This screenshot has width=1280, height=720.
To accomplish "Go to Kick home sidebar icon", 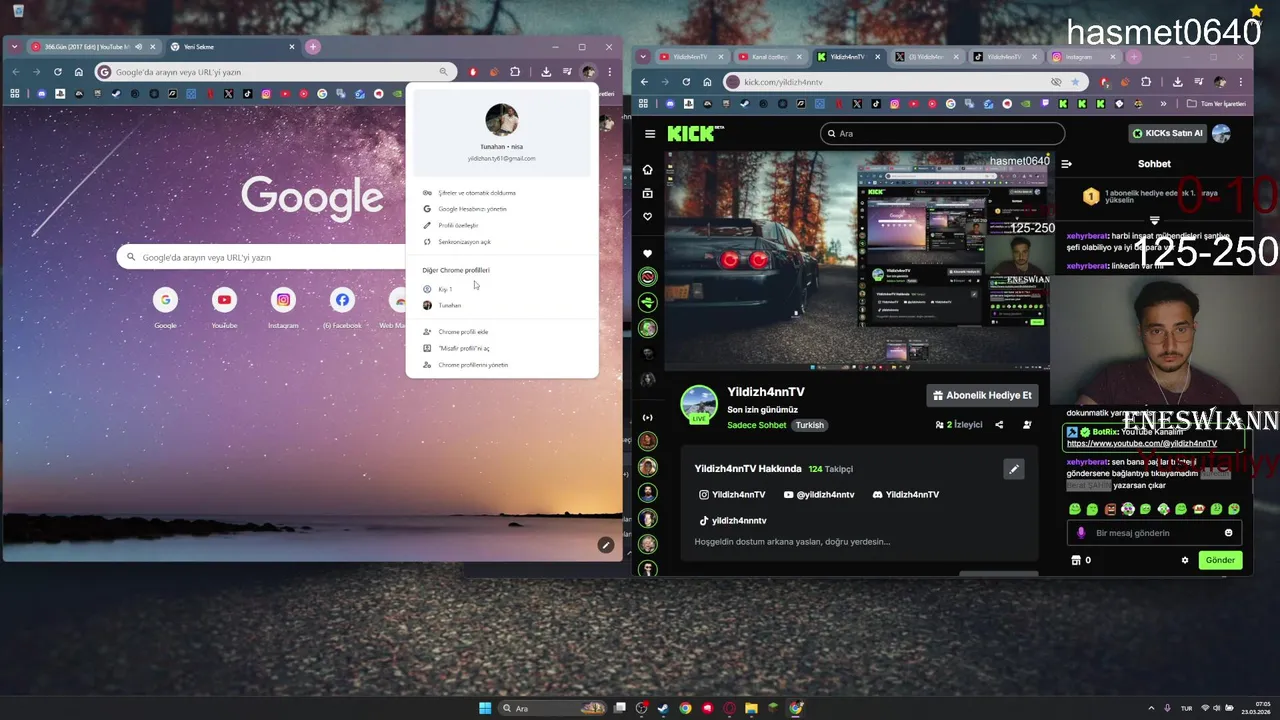I will point(647,170).
